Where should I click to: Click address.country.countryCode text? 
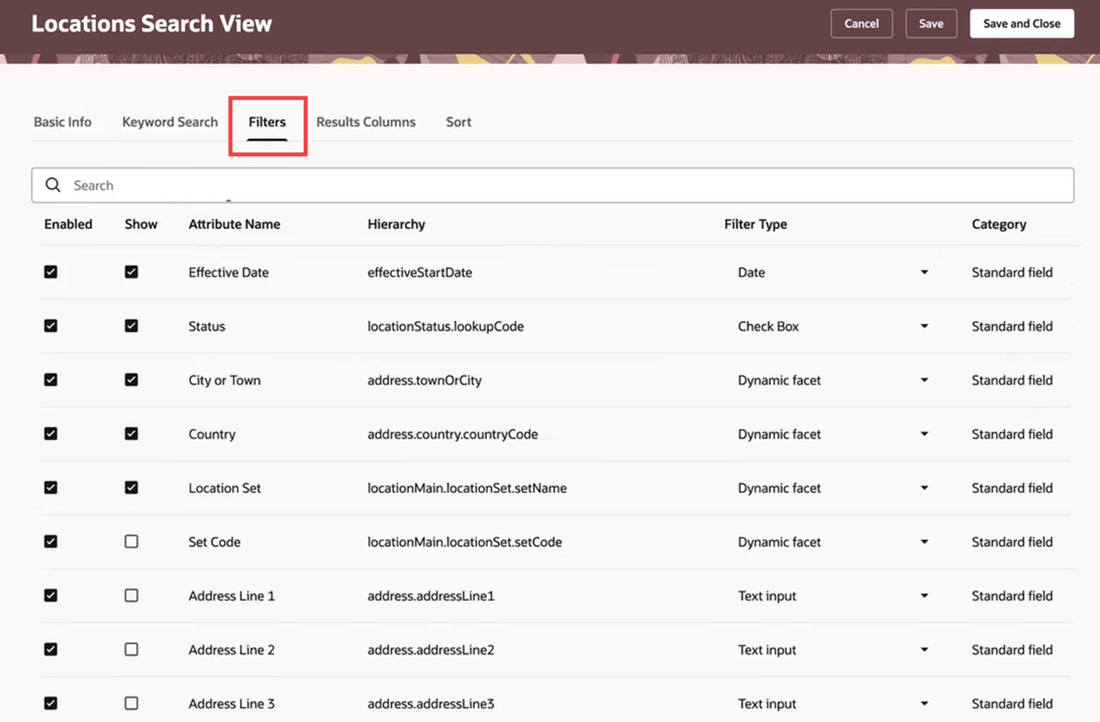(452, 434)
